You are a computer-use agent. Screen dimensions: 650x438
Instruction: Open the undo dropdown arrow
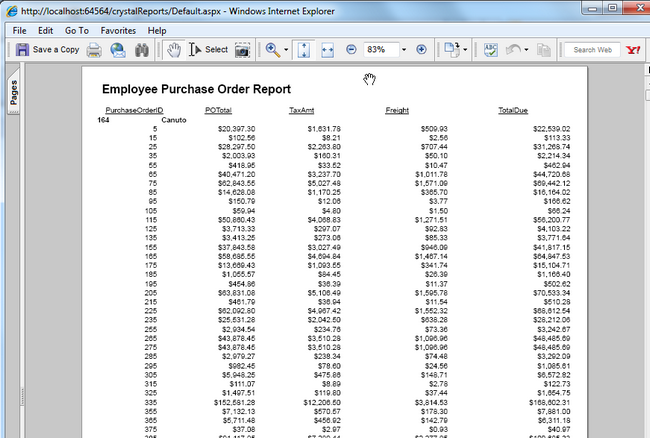click(x=526, y=50)
